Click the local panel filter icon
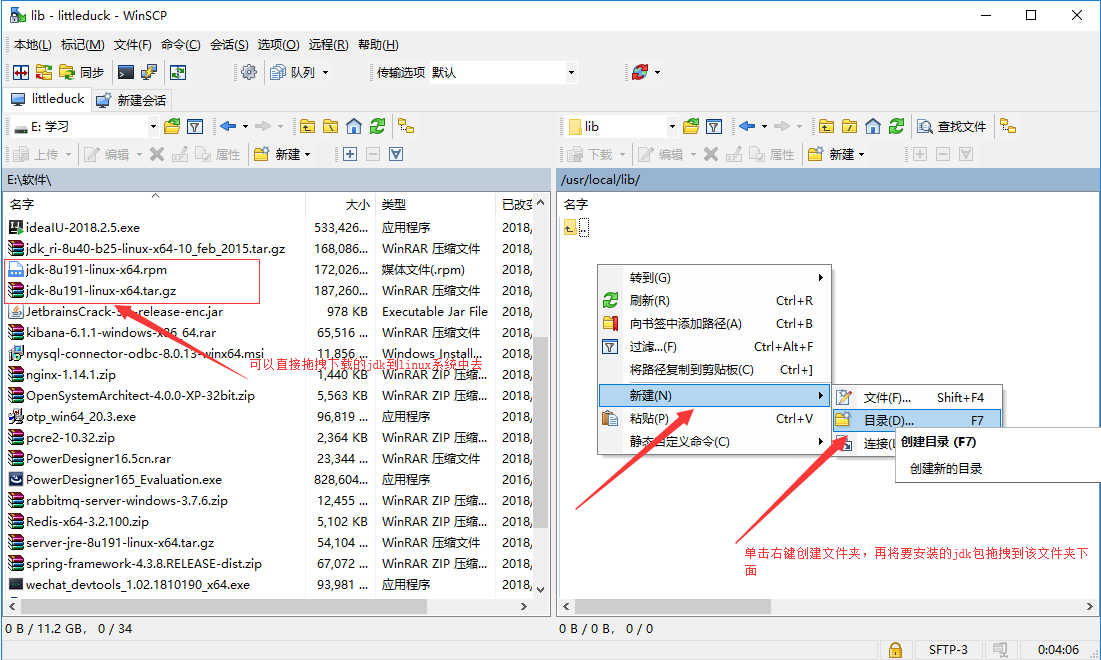 (x=195, y=126)
